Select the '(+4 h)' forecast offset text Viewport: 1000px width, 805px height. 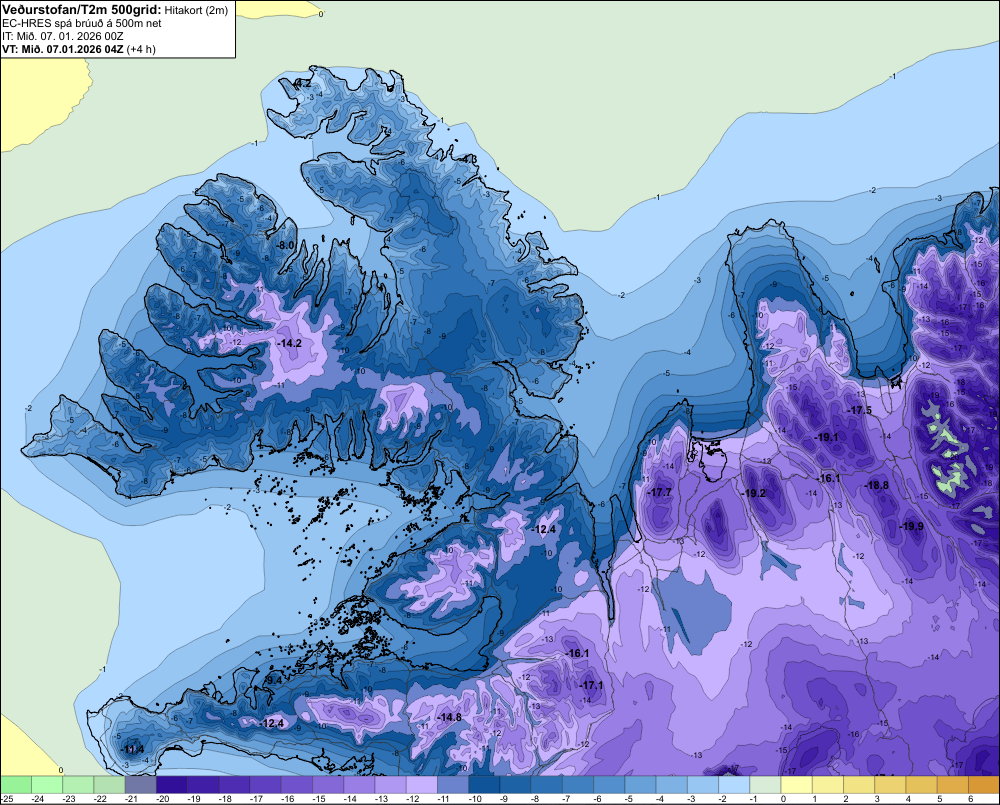tap(142, 49)
